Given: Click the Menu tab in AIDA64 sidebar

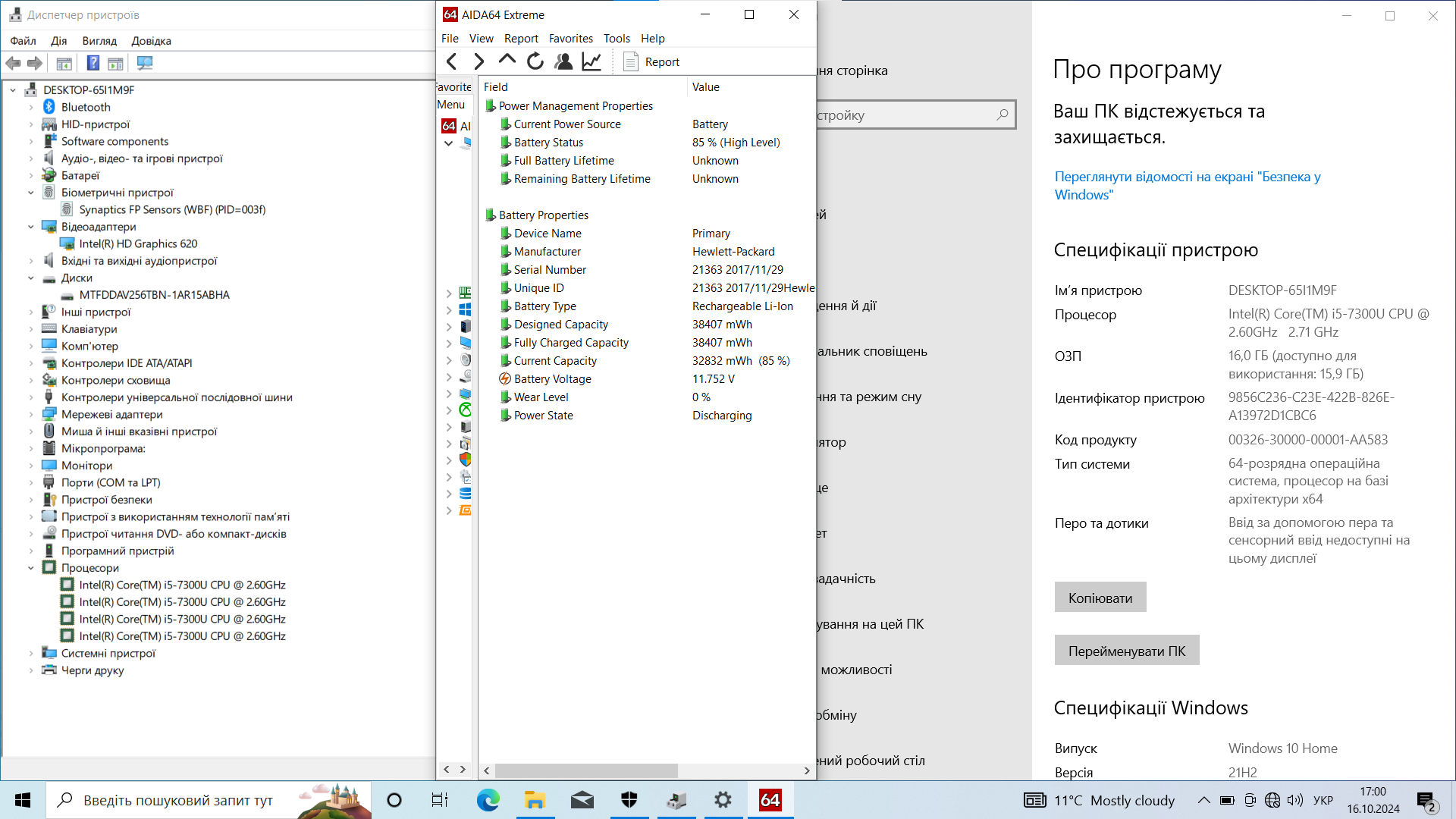Looking at the screenshot, I should [x=451, y=105].
